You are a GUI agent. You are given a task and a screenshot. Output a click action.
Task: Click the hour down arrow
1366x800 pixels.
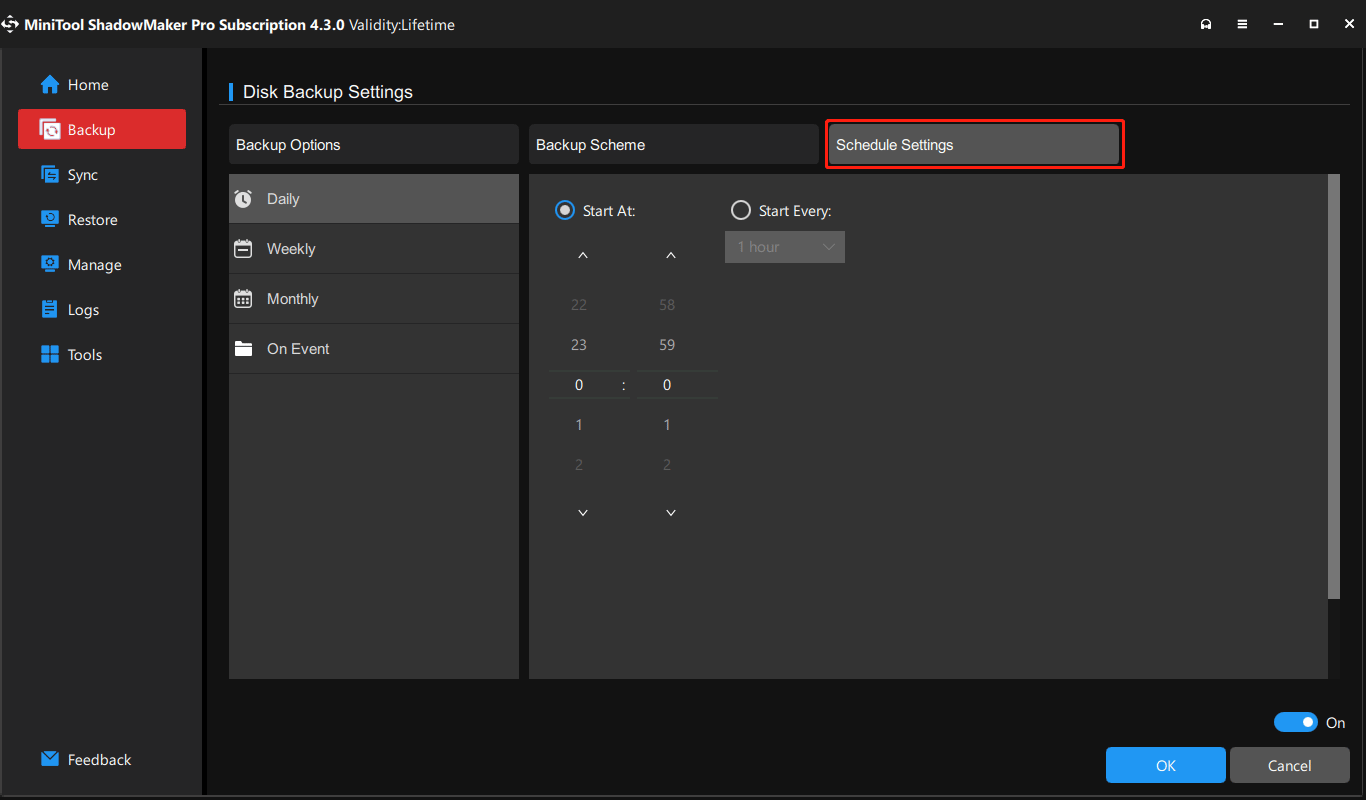click(x=583, y=513)
